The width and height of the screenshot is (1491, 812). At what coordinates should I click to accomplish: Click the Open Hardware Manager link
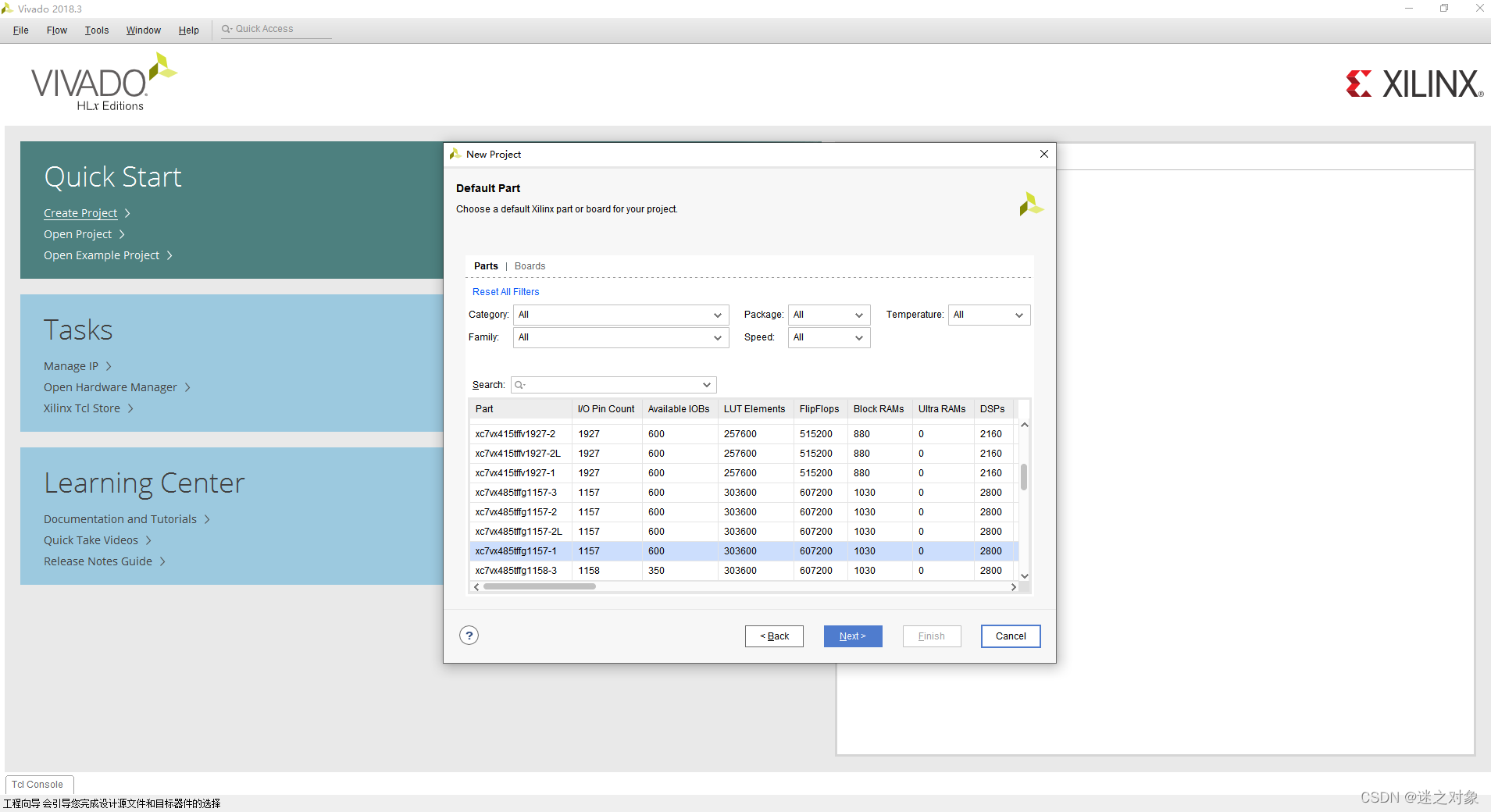click(110, 387)
